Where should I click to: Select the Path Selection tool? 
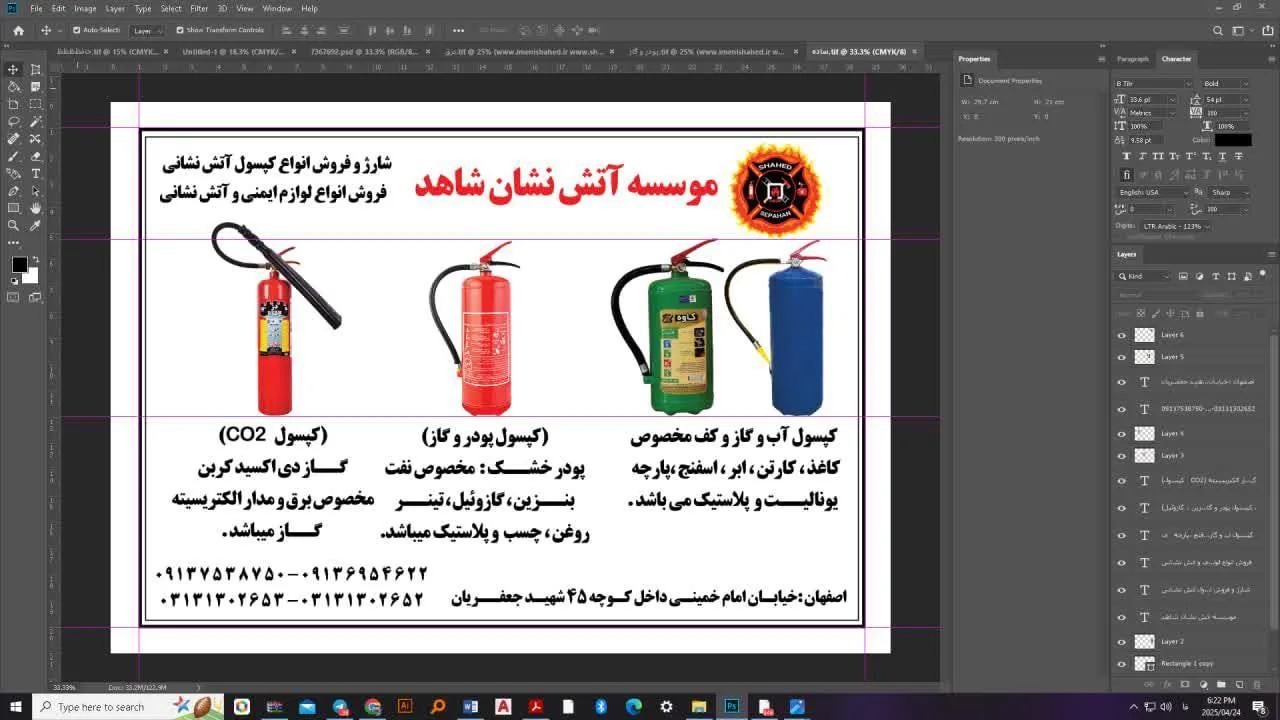(x=35, y=191)
